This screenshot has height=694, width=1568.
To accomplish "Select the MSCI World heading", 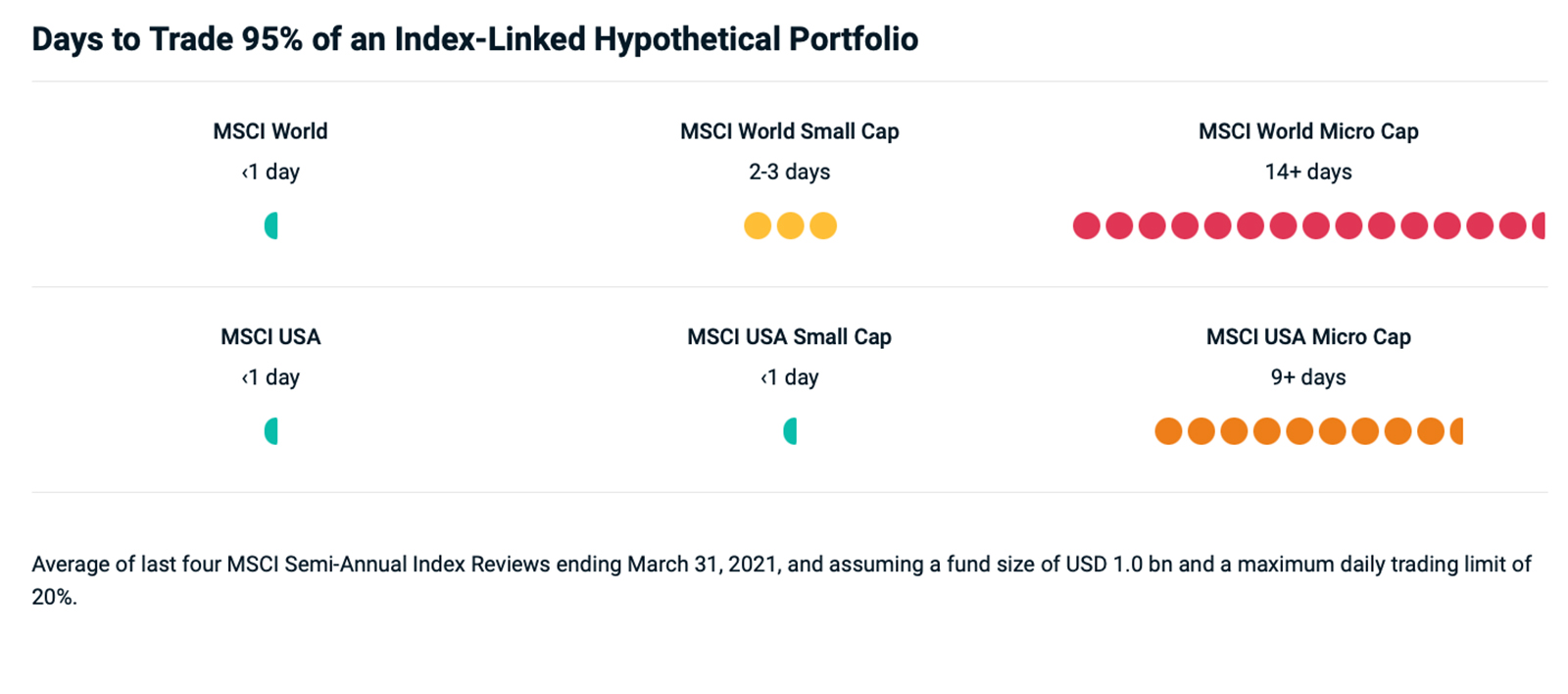I will 270,131.
